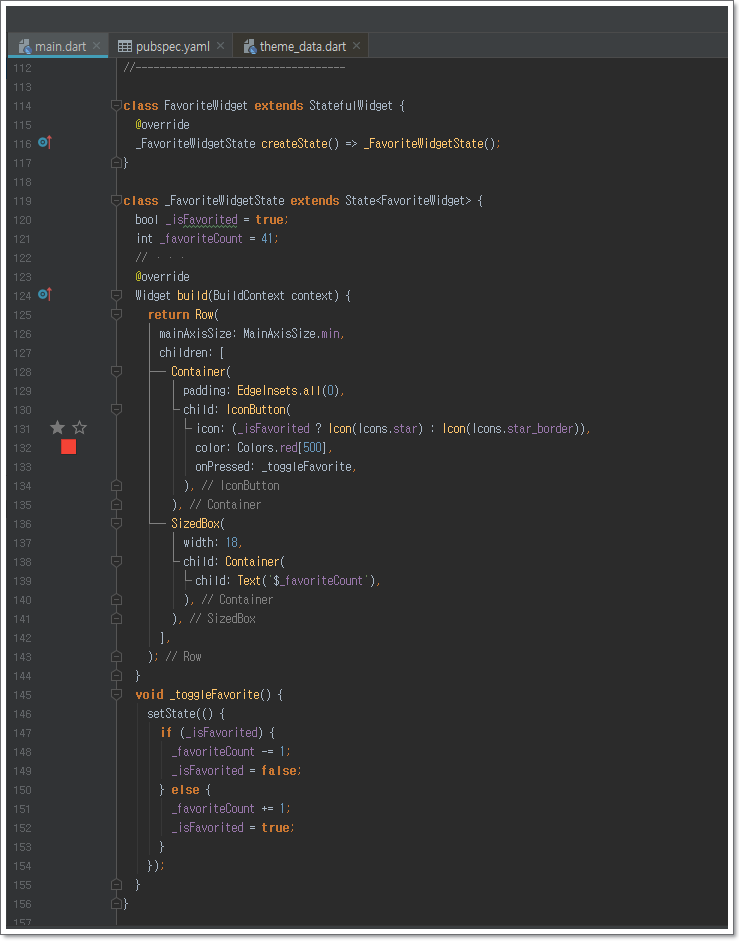The image size is (740, 941).
Task: Click MainAxisSize.min on line 126
Action: click(292, 334)
